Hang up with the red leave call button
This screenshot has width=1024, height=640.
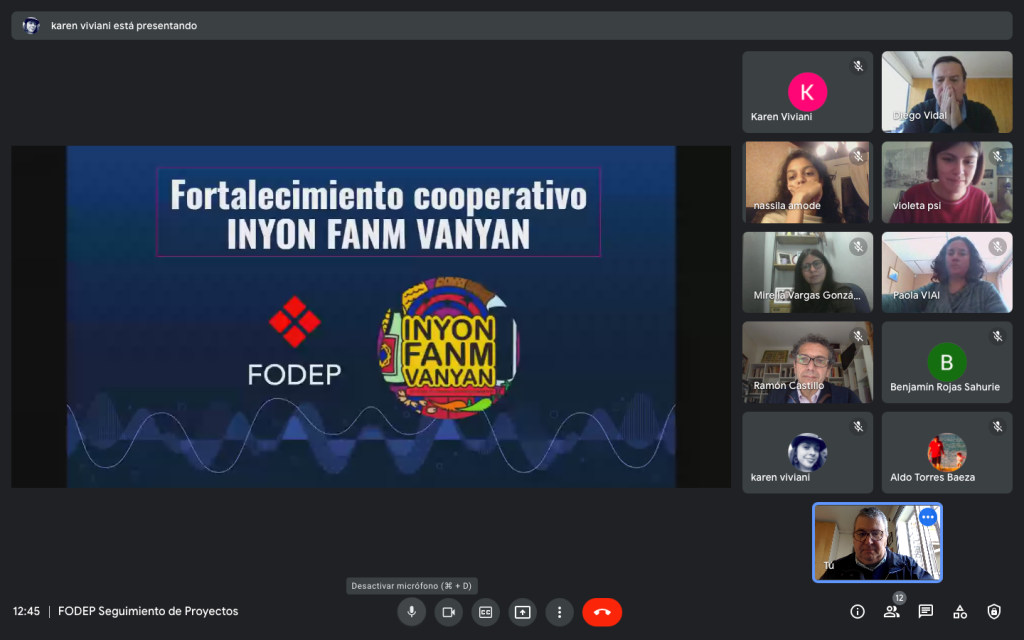pos(602,612)
